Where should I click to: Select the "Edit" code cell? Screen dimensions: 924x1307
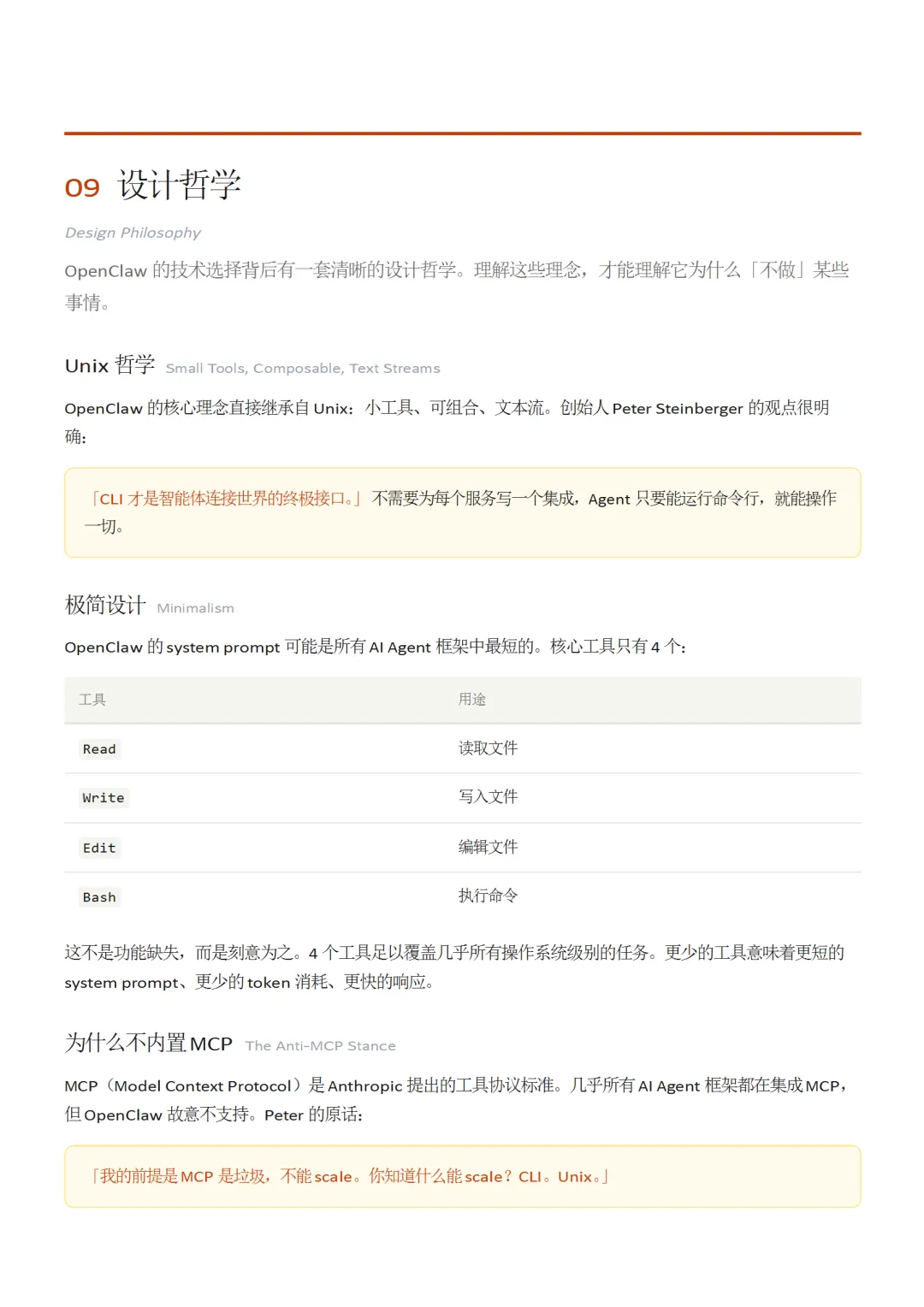[99, 848]
